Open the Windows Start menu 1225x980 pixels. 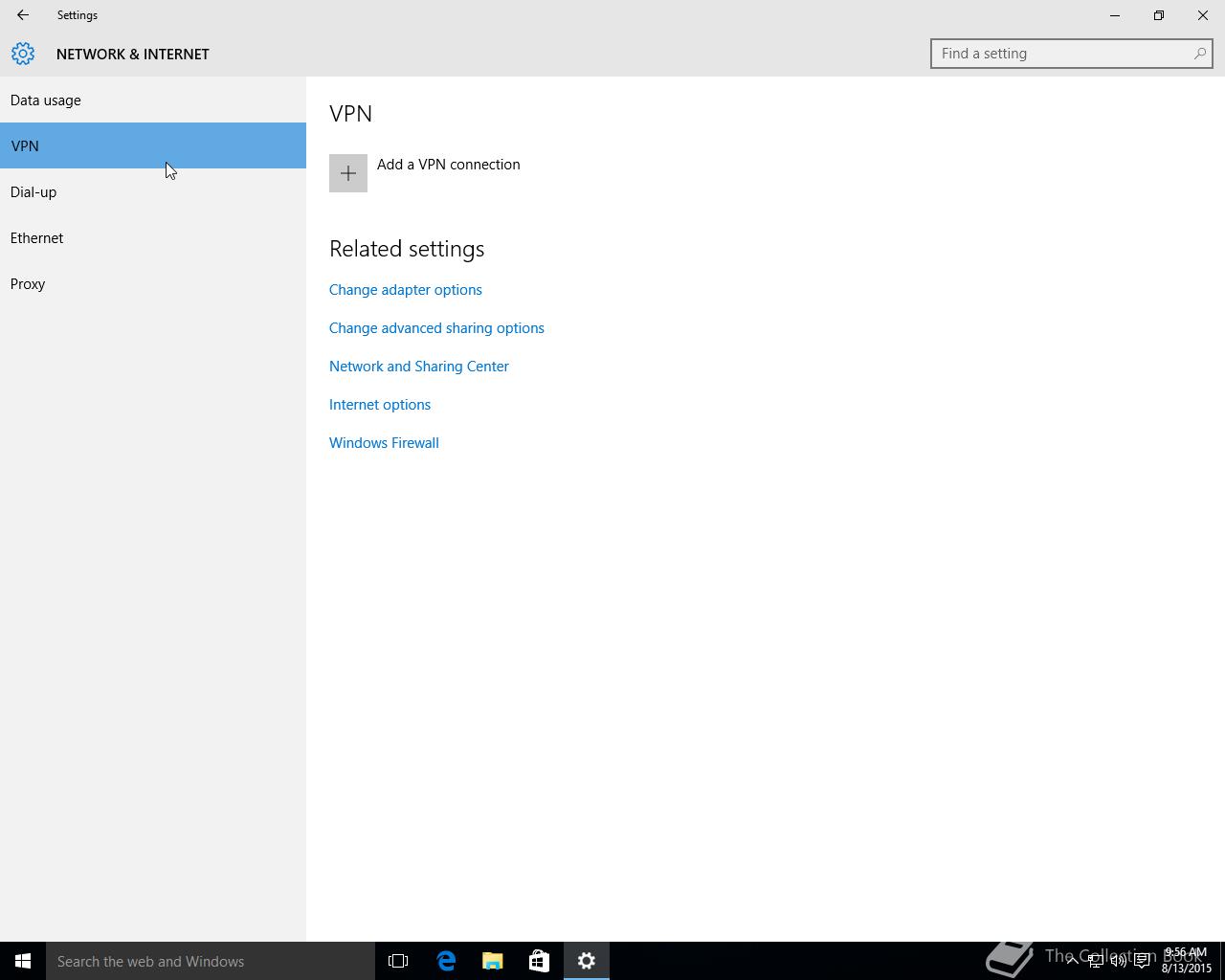pos(23,961)
